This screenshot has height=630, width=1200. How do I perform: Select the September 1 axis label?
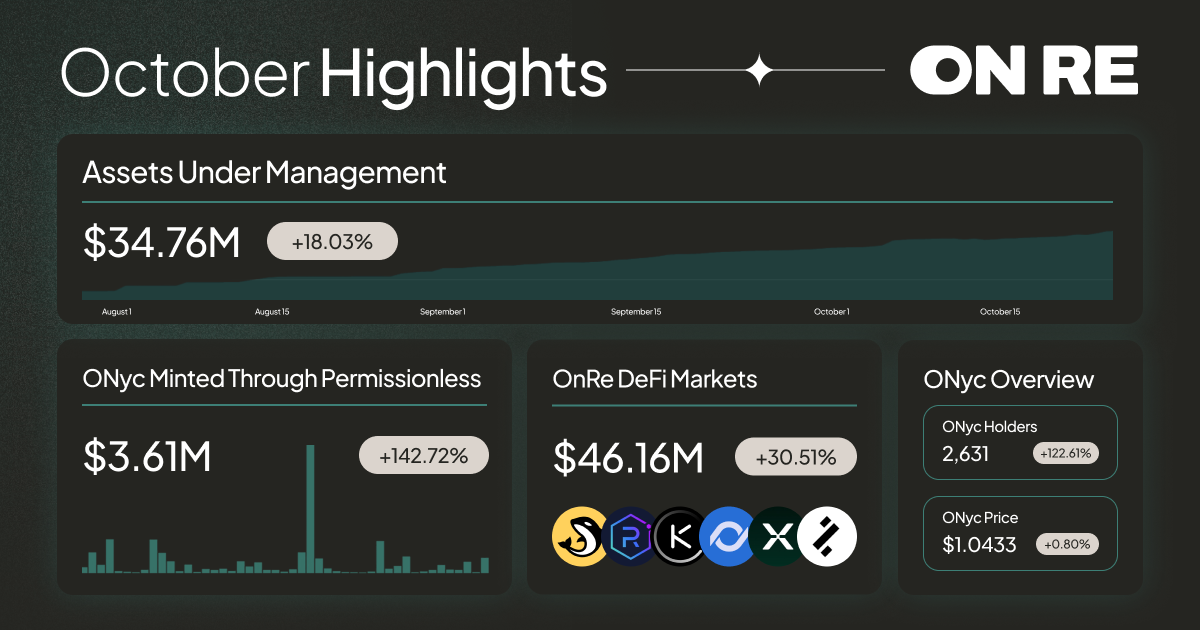tap(442, 313)
